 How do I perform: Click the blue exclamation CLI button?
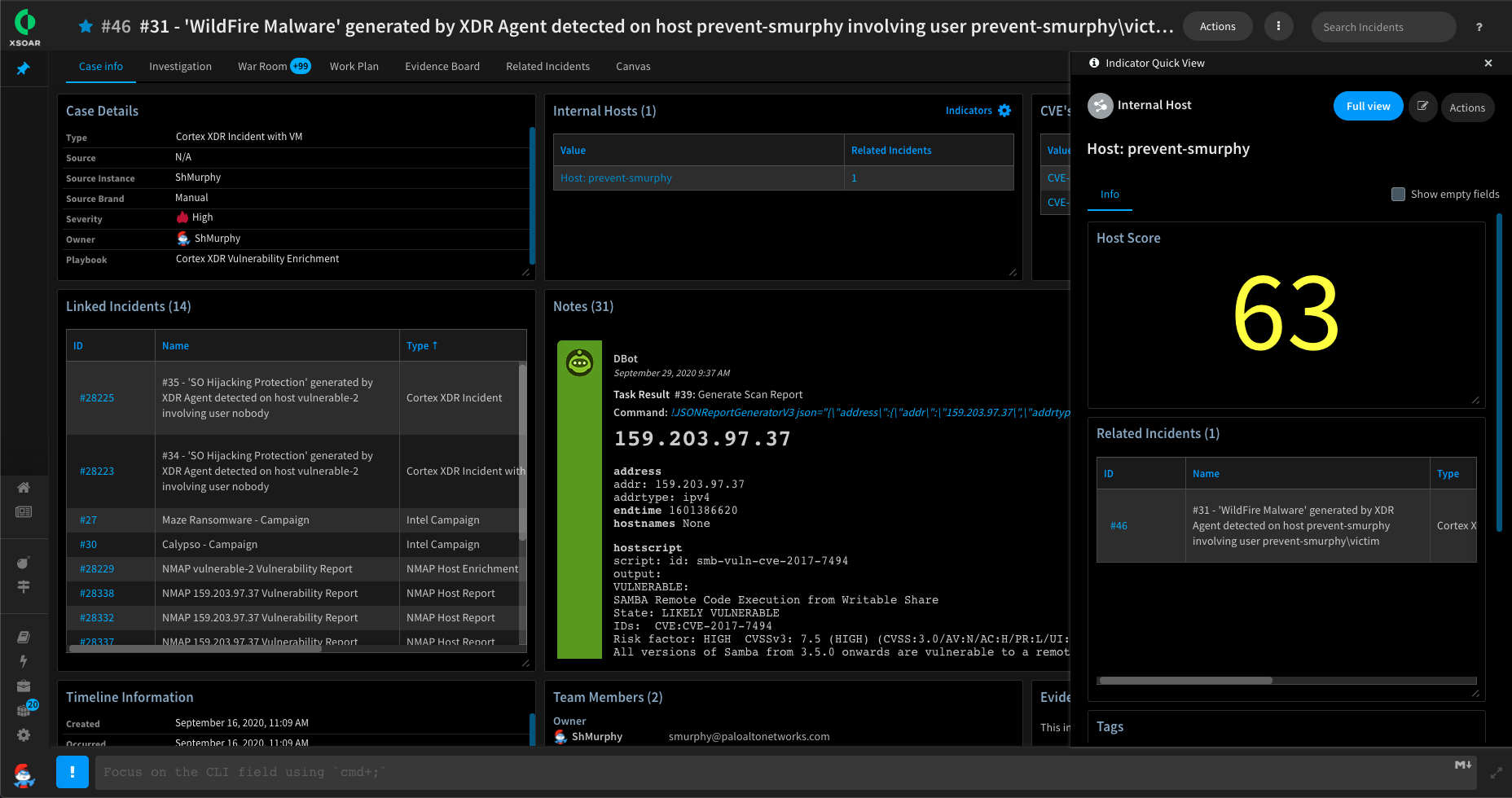(73, 772)
